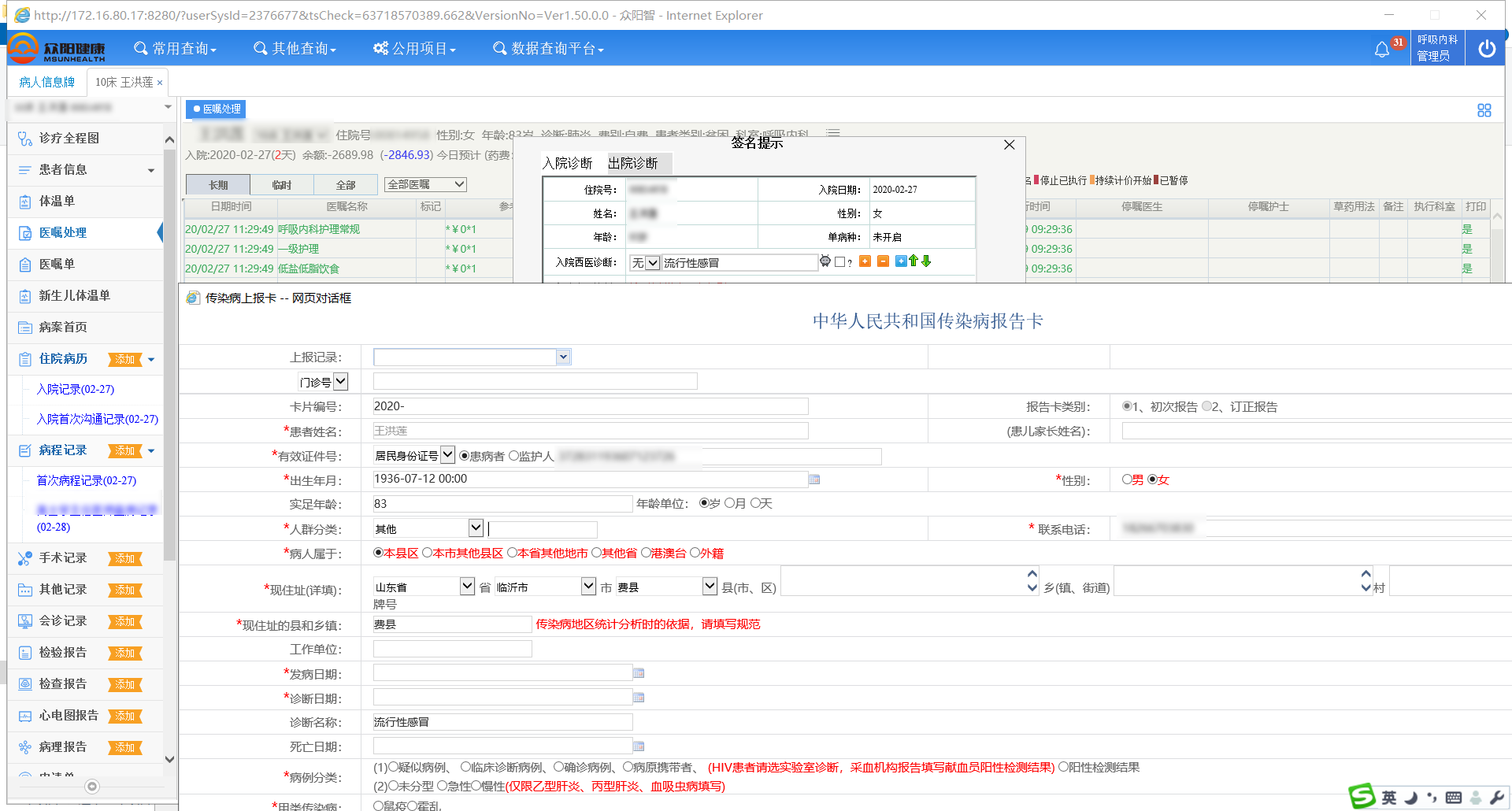Click the 检验报告 sidebar icon
The height and width of the screenshot is (811, 1512).
click(24, 653)
